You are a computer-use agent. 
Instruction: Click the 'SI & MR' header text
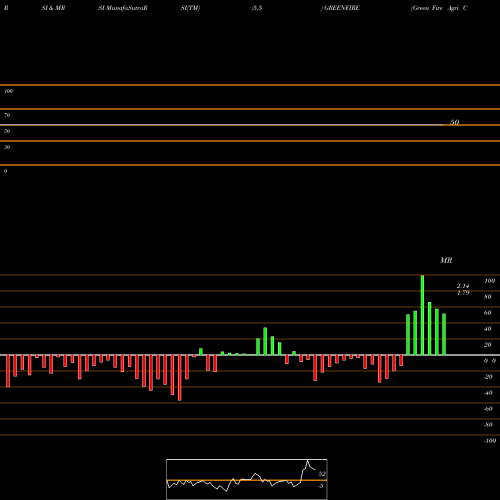(x=53, y=8)
